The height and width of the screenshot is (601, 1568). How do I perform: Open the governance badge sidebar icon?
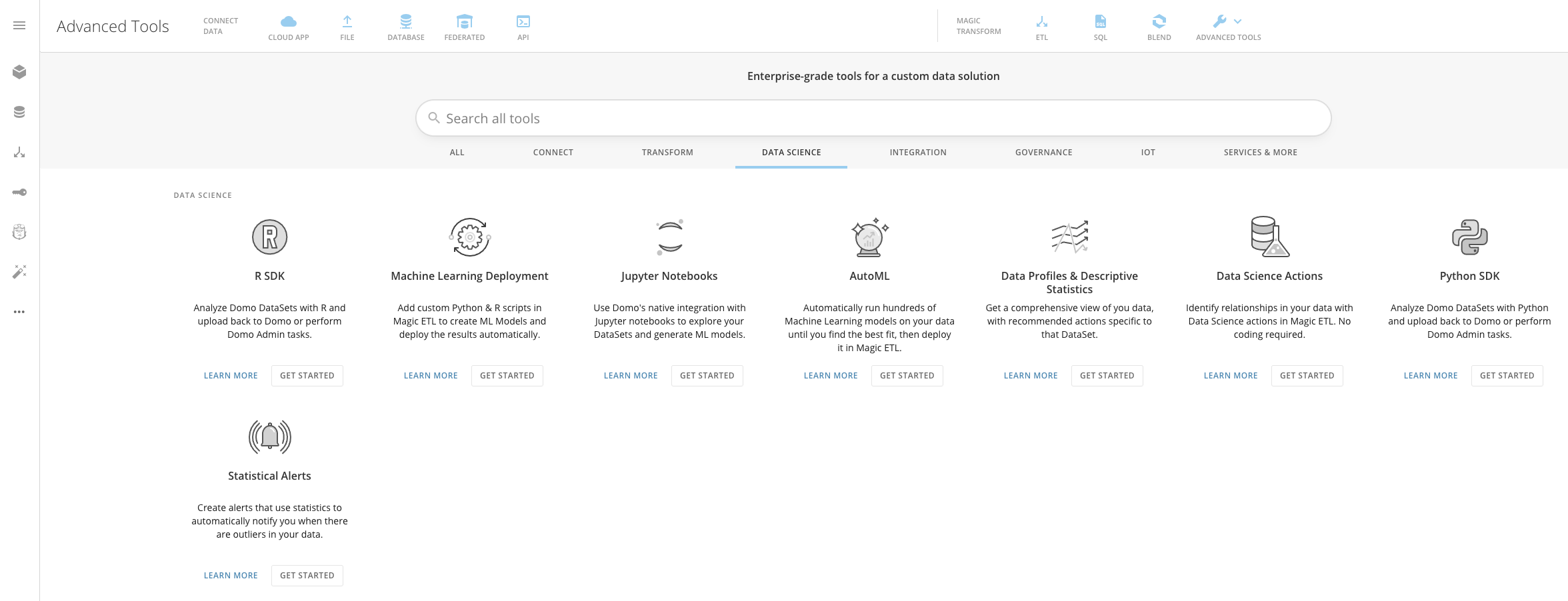(19, 232)
